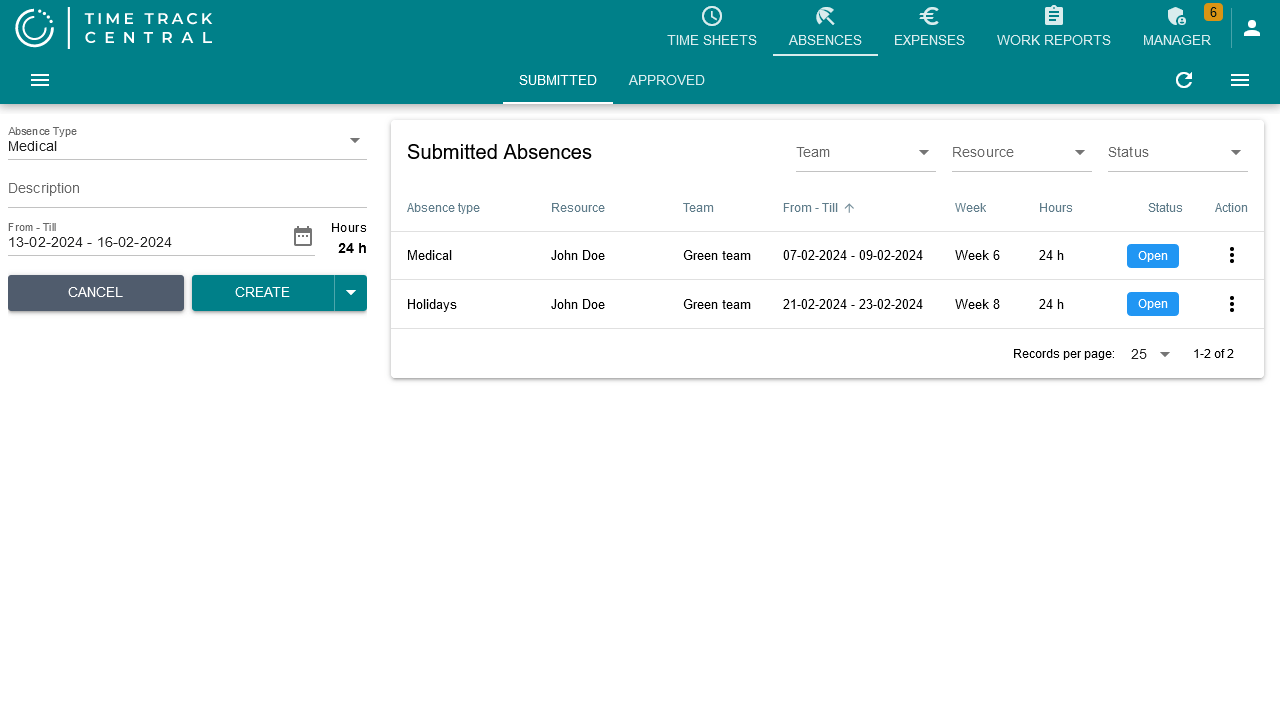
Task: Sort by Week column header
Action: [x=970, y=208]
